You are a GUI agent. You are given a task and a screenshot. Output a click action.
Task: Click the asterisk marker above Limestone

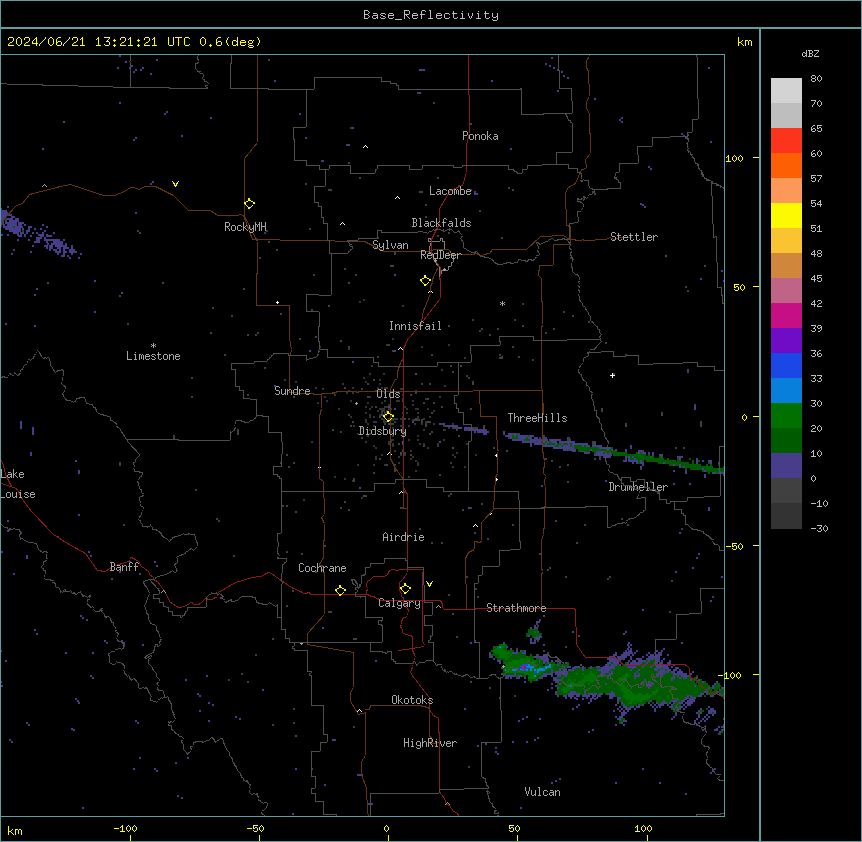click(153, 345)
